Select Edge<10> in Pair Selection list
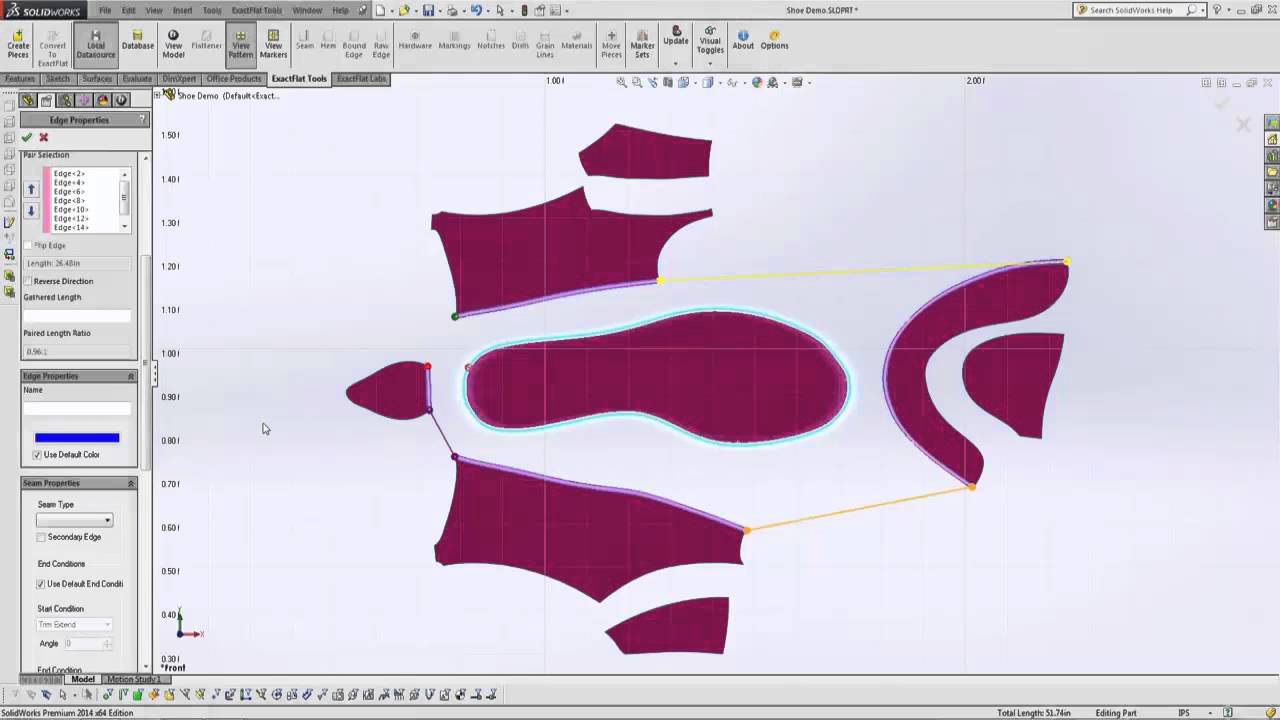The height and width of the screenshot is (720, 1280). click(71, 210)
